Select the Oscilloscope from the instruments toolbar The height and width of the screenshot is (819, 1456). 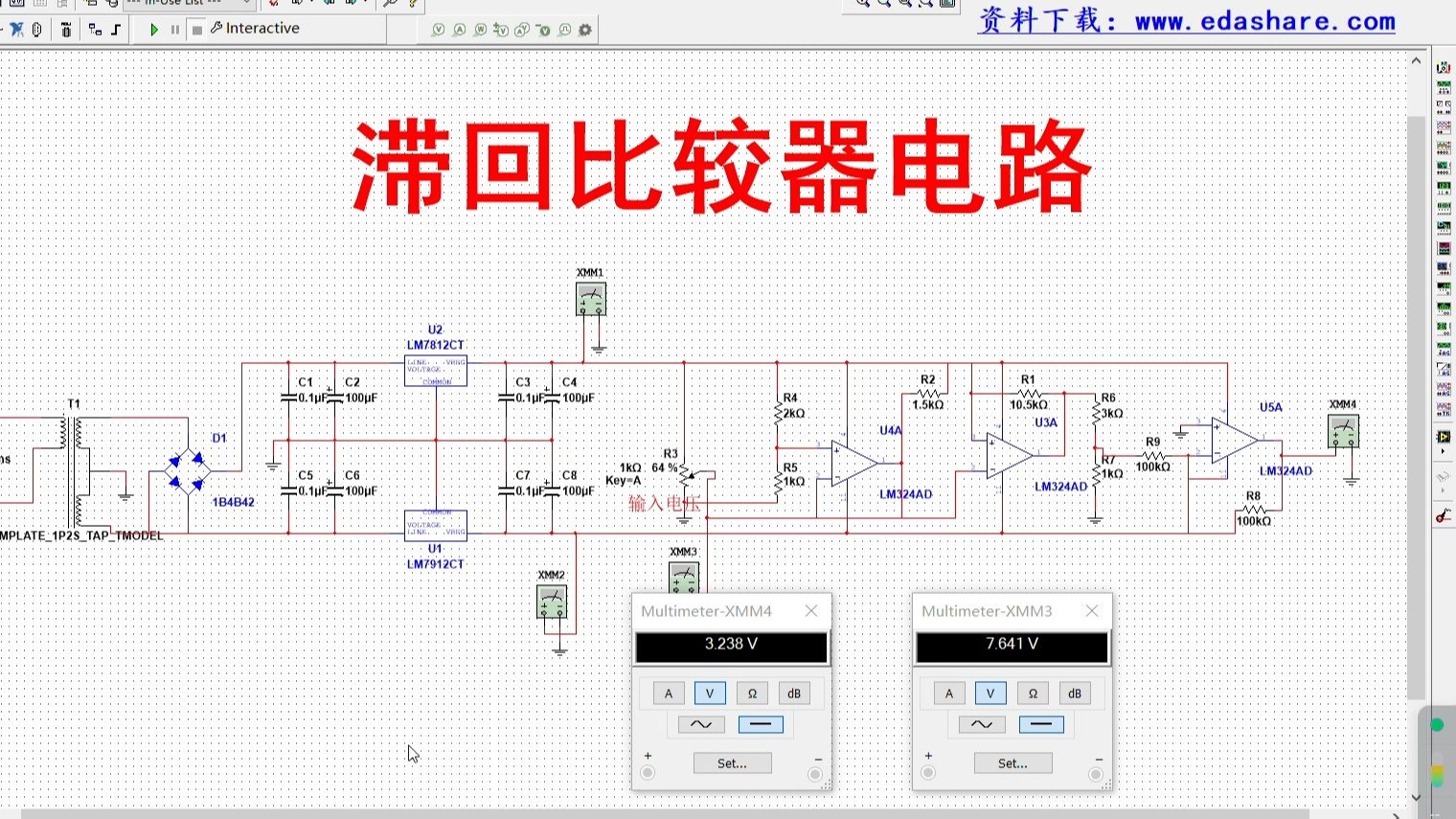tap(1444, 125)
